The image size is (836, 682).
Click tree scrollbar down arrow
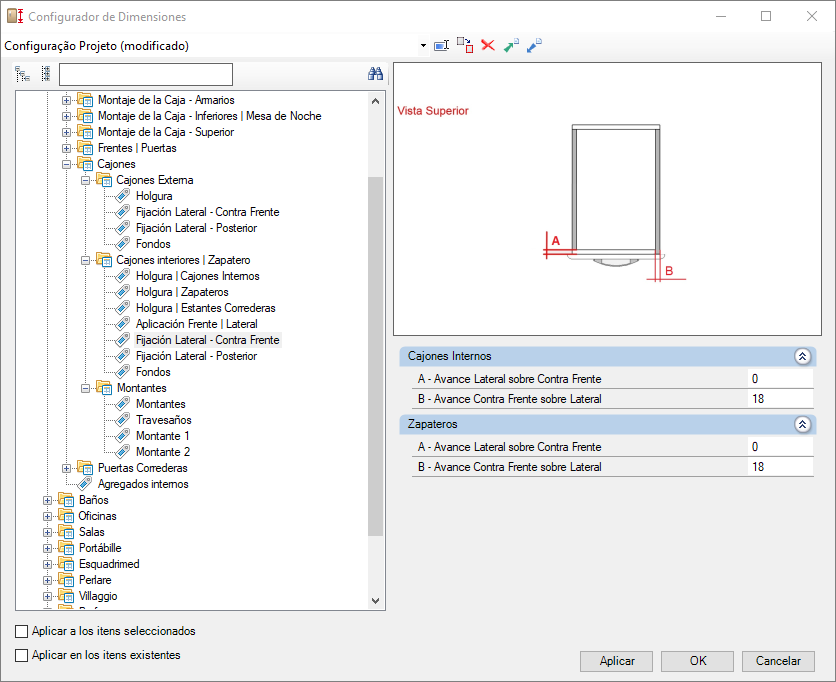[375, 601]
